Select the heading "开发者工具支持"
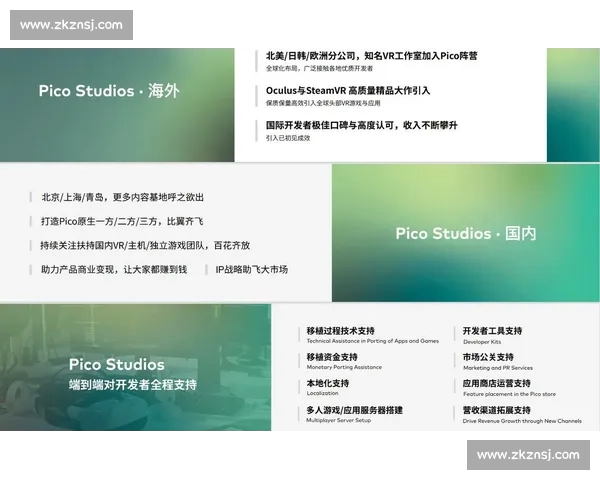600x480 pixels. [x=492, y=331]
